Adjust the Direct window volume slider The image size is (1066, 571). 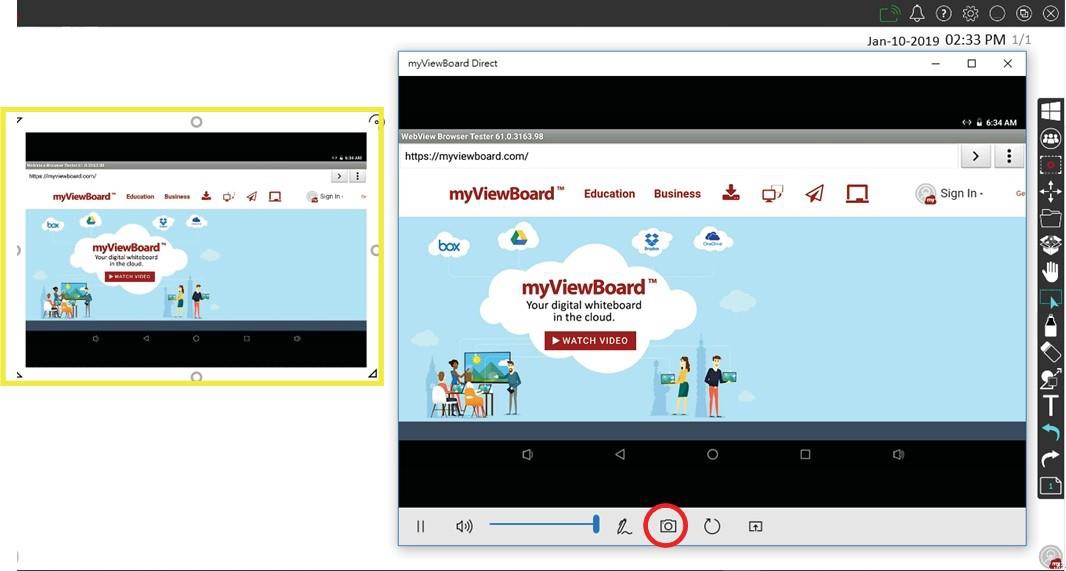(544, 524)
